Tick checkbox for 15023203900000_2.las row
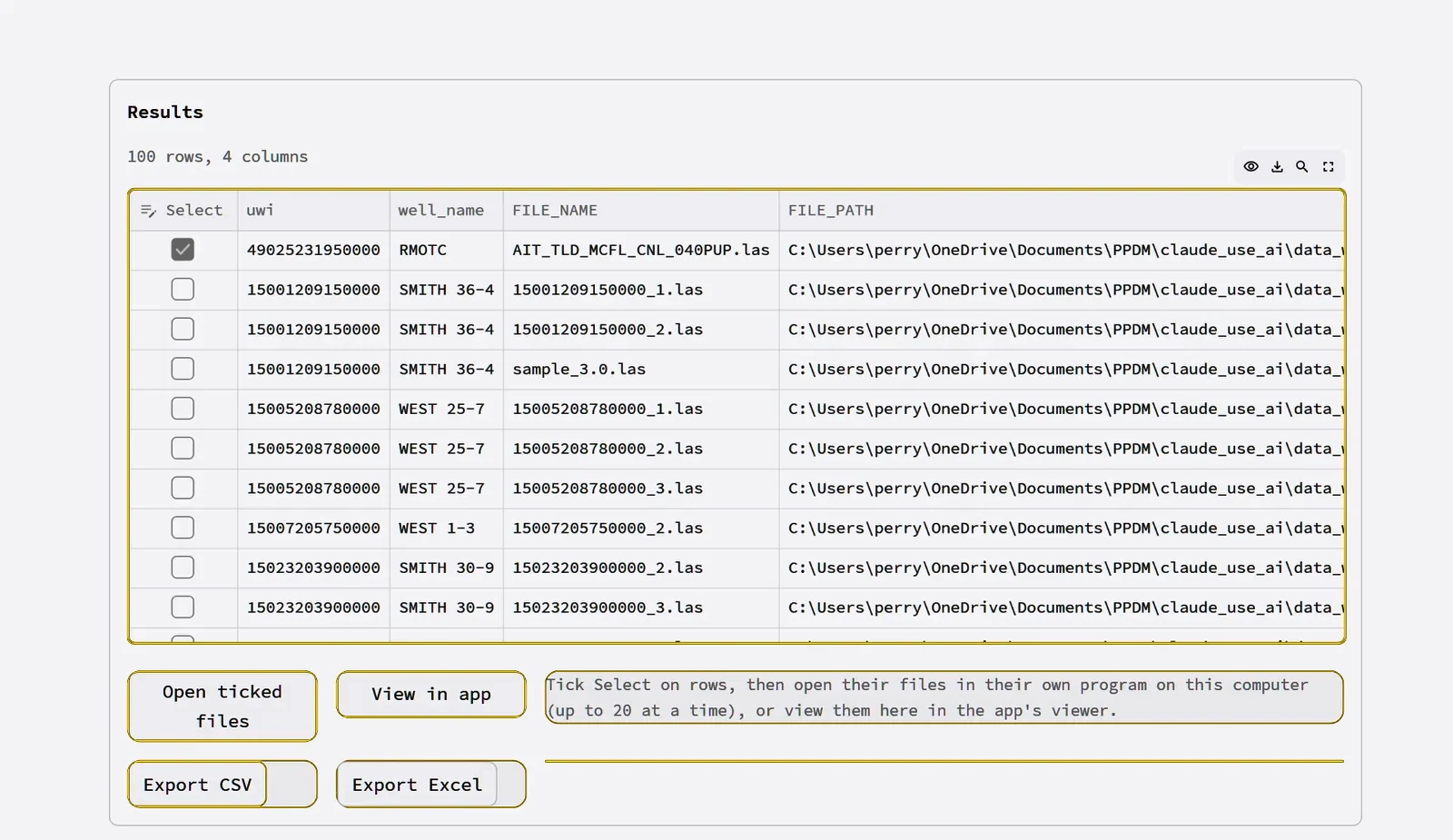This screenshot has height=840, width=1453. pos(183,568)
